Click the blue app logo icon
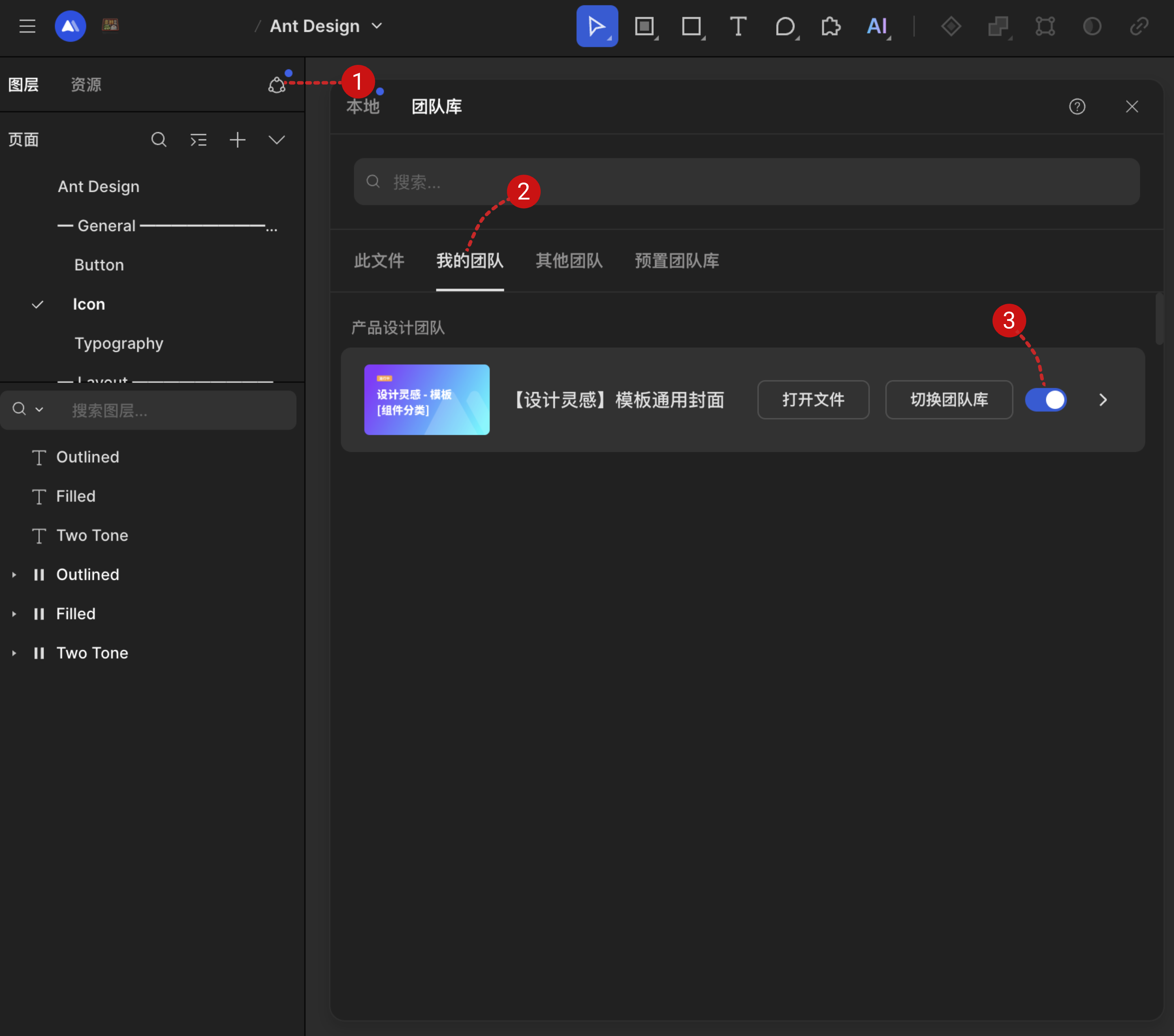 [70, 27]
